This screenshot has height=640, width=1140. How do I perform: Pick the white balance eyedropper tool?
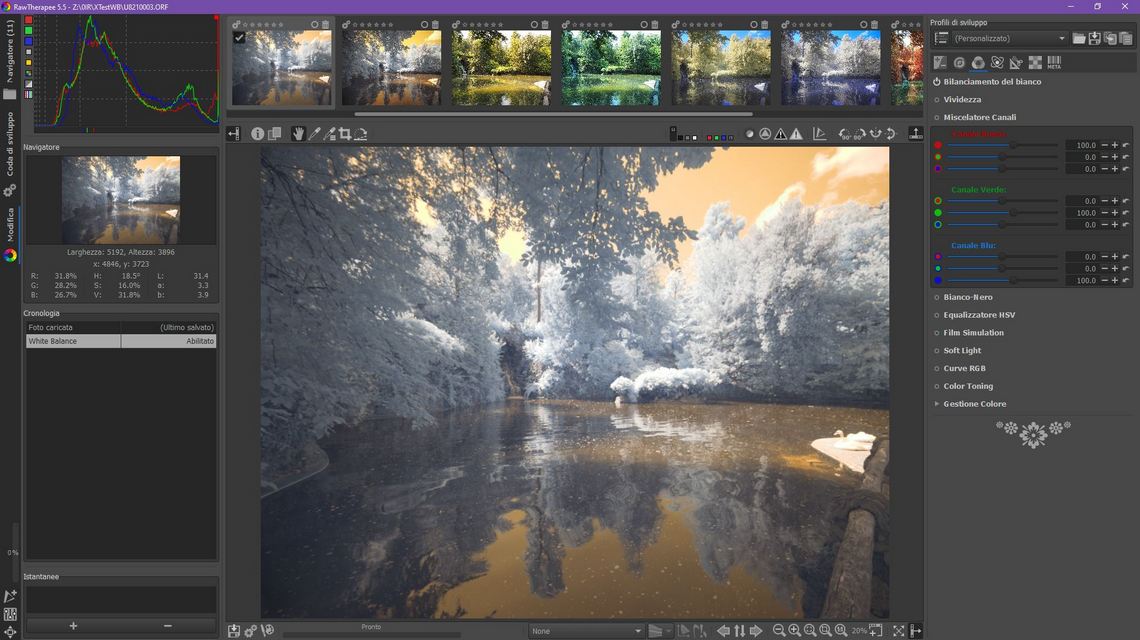coord(314,134)
